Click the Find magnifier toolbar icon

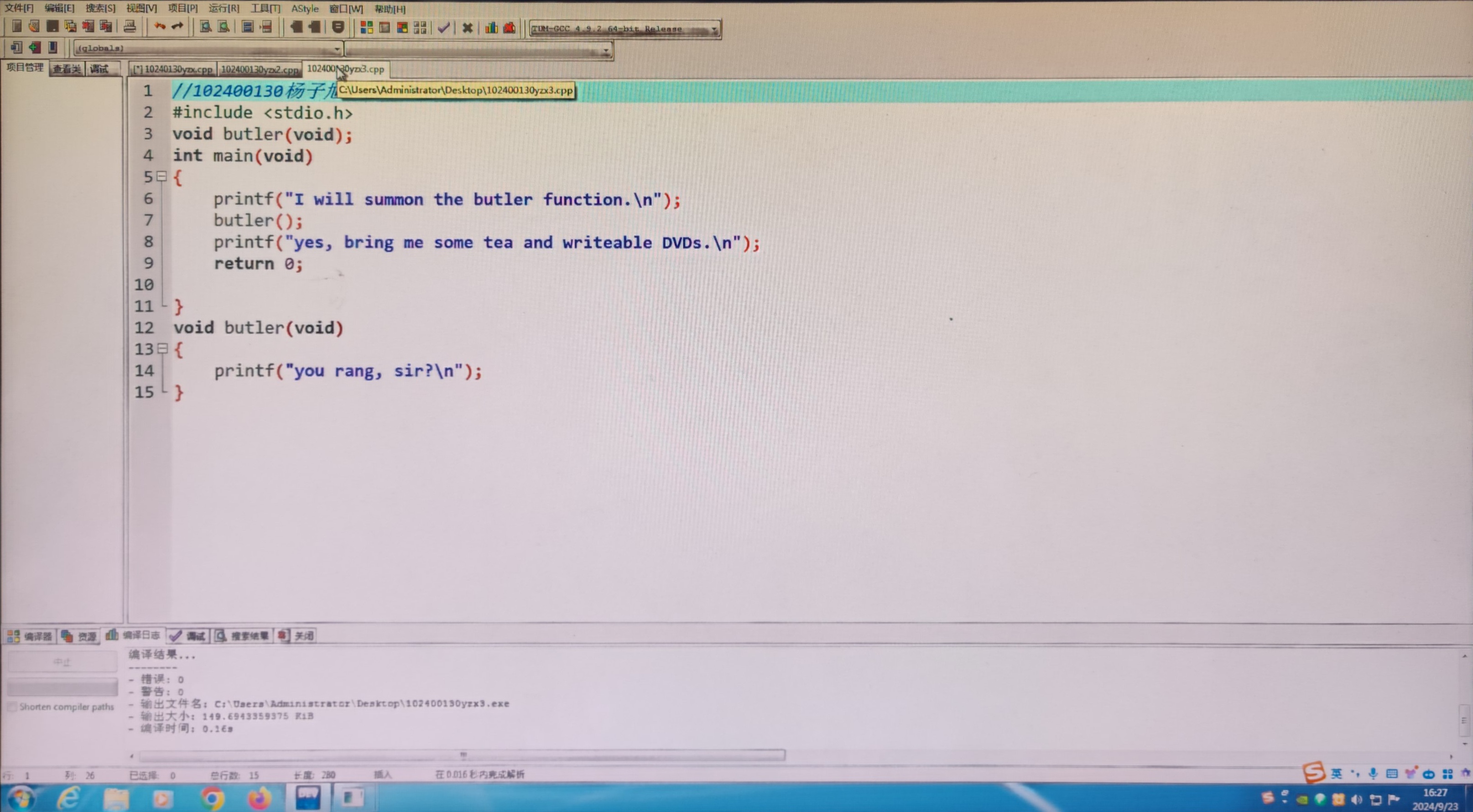coord(205,27)
